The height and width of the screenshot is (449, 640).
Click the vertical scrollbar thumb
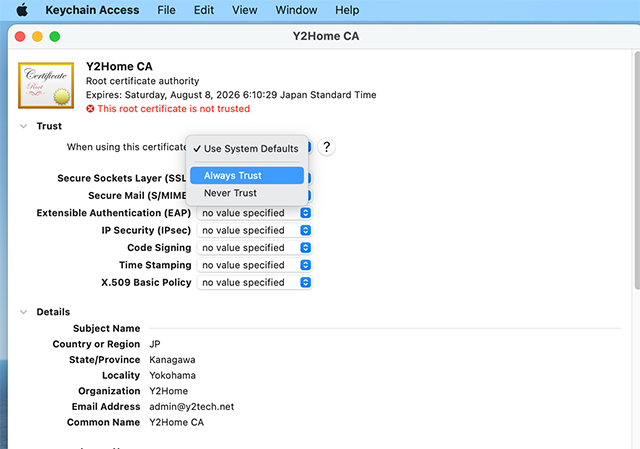(637, 170)
